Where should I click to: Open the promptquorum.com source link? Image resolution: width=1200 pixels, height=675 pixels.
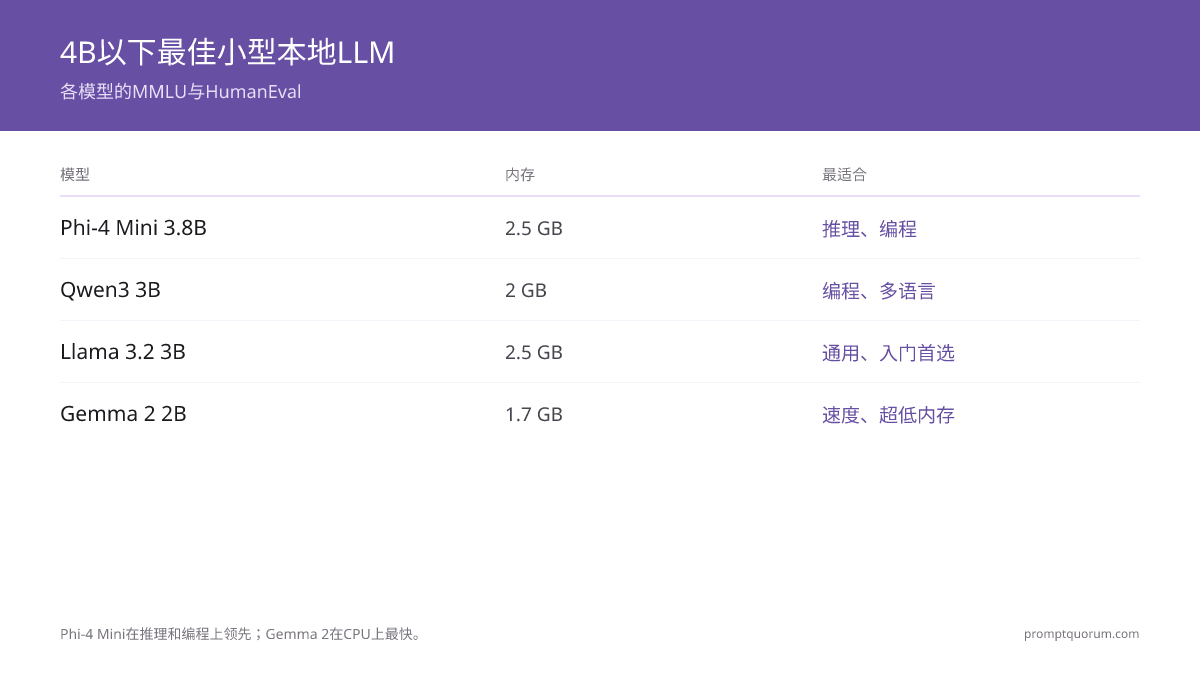pos(1081,634)
